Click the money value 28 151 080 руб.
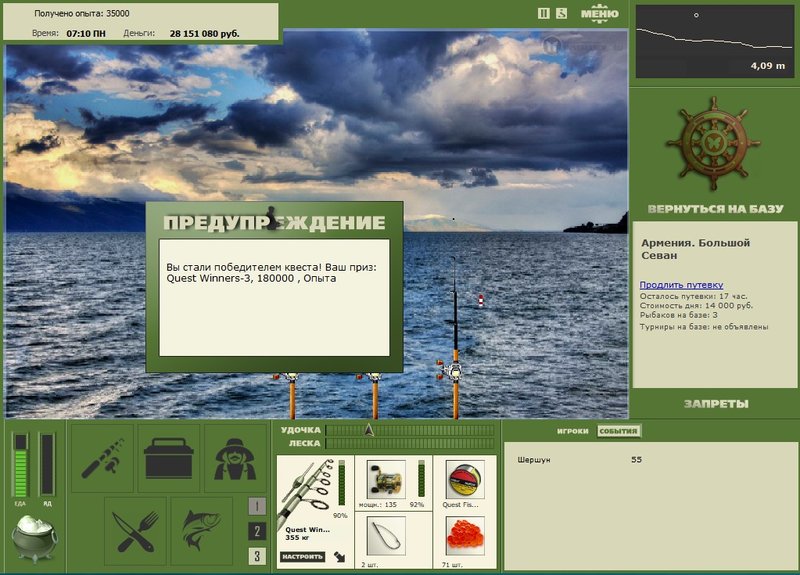800x575 pixels. [205, 34]
